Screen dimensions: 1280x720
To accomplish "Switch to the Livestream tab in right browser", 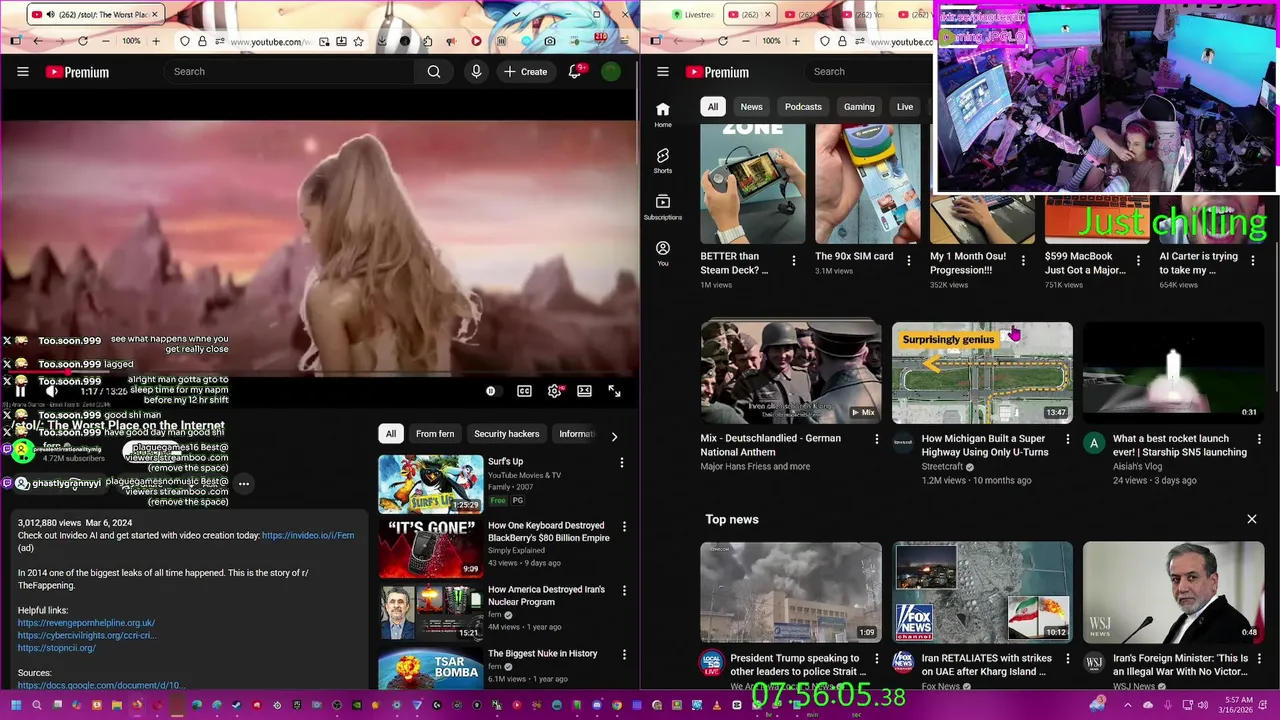I will tap(693, 14).
